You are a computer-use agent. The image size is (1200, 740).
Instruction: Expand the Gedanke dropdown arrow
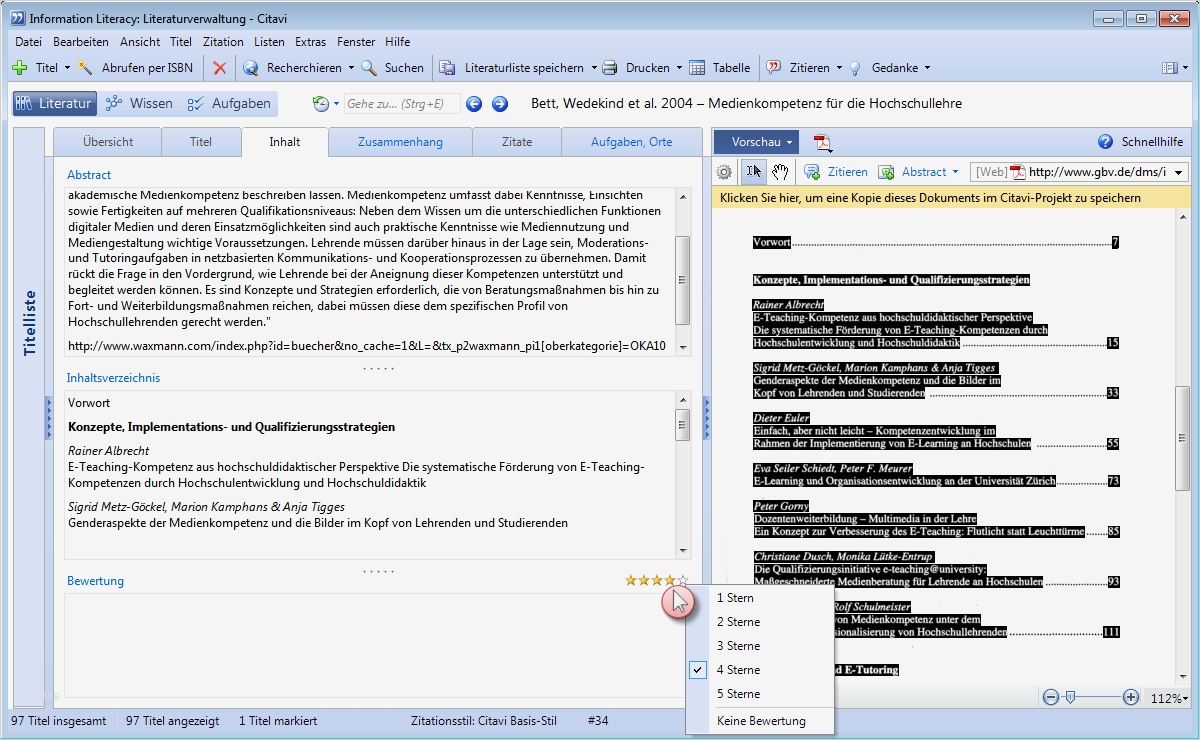[x=927, y=68]
